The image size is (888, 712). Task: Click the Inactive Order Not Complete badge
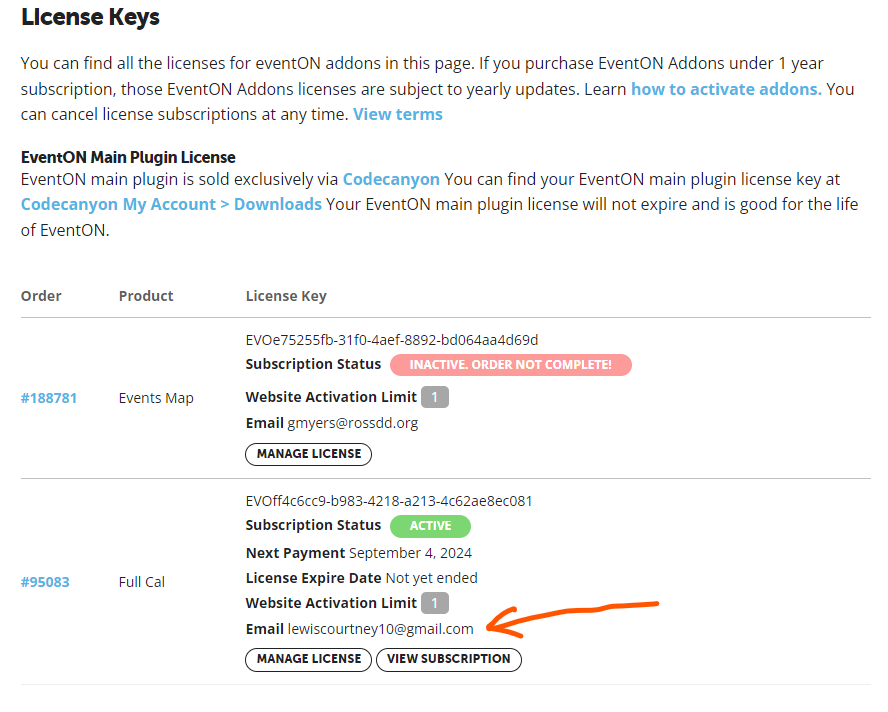pyautogui.click(x=511, y=365)
